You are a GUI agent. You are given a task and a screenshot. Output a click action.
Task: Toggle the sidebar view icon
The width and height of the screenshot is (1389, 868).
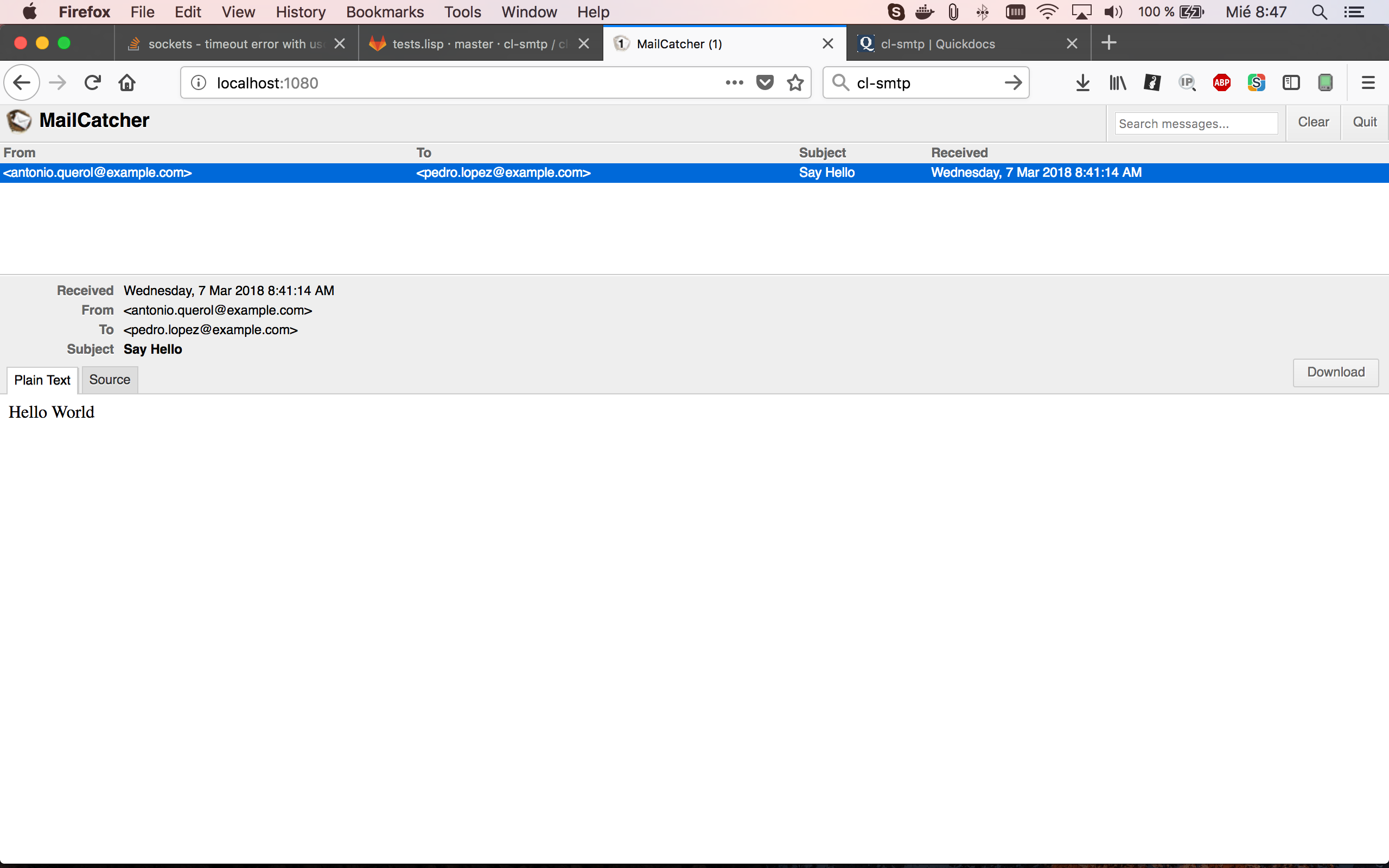(1291, 82)
